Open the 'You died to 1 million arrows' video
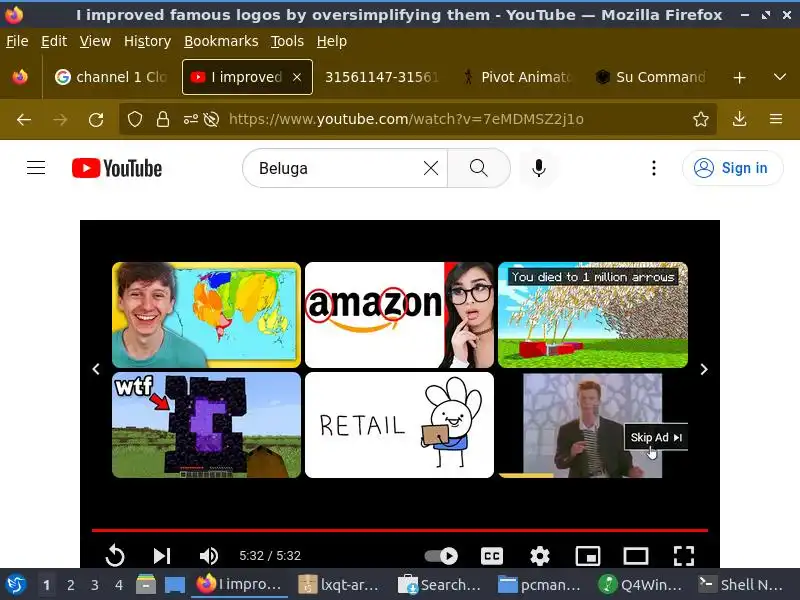 (593, 315)
